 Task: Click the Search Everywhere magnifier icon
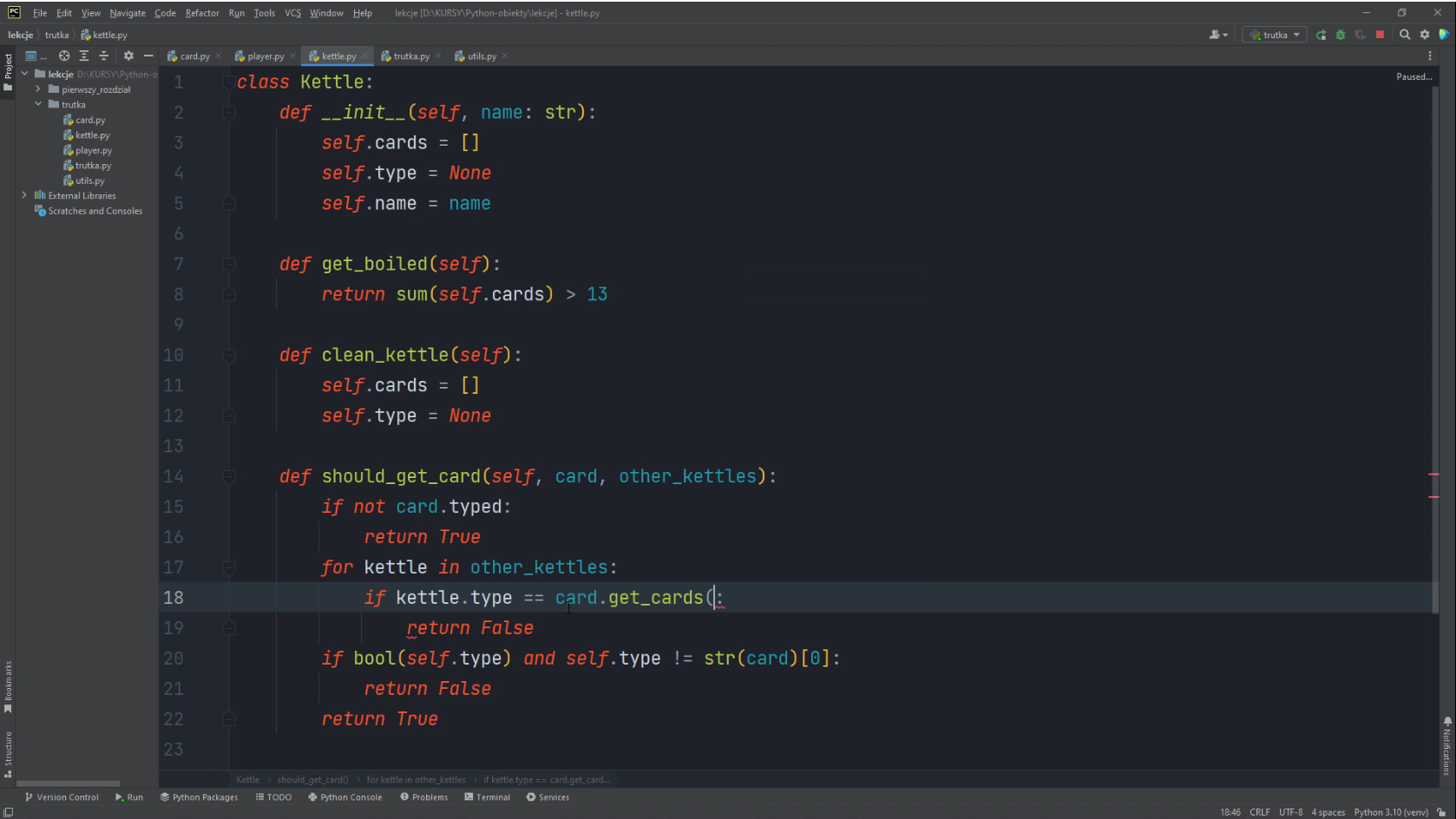tap(1404, 35)
